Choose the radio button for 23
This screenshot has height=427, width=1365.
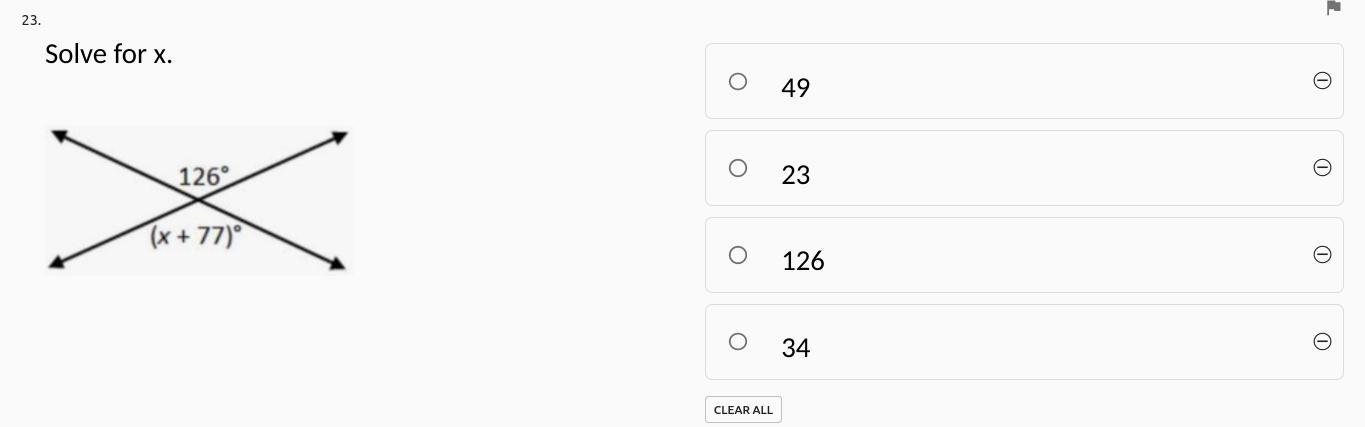coord(738,168)
